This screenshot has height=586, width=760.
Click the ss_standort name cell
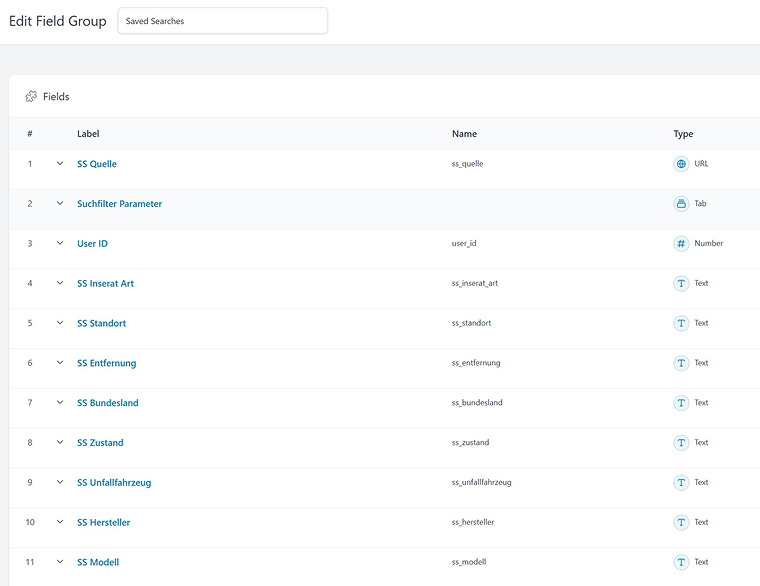pos(471,323)
